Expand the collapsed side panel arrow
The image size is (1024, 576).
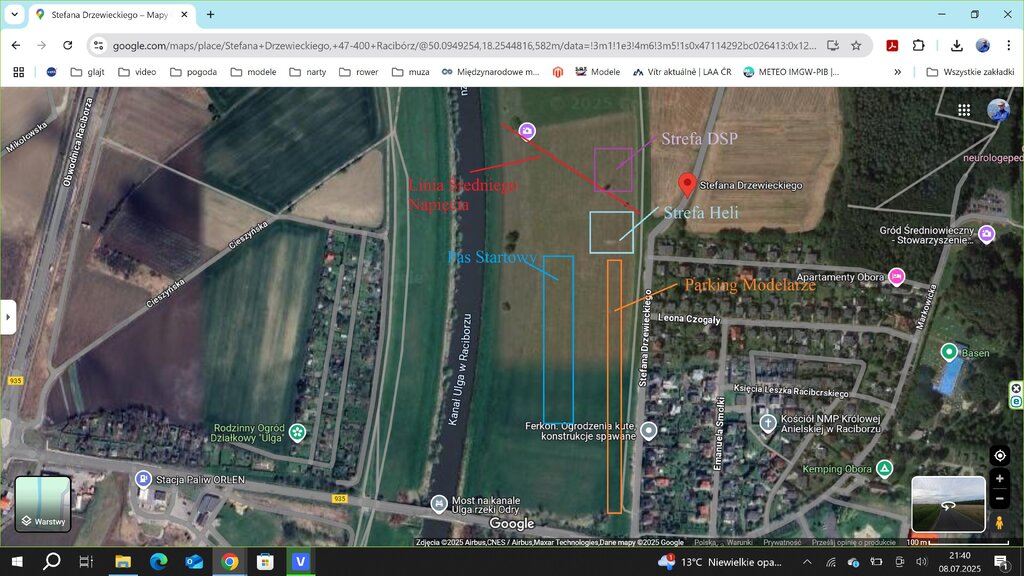pos(8,316)
